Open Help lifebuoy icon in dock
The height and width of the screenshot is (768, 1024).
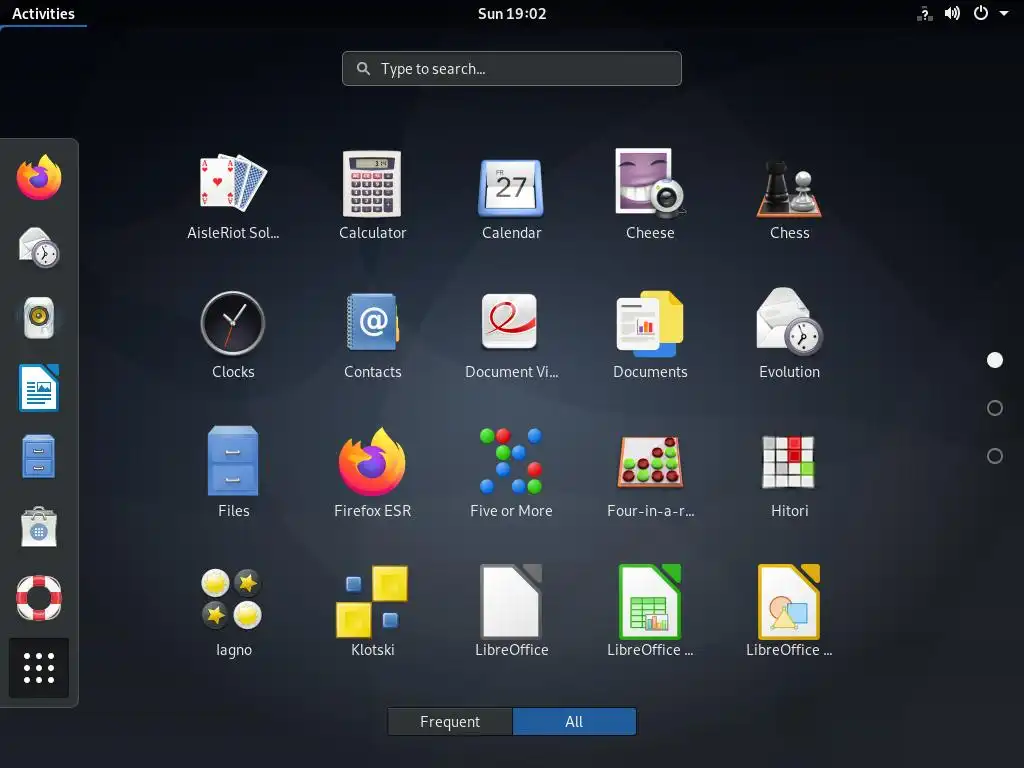click(x=39, y=598)
